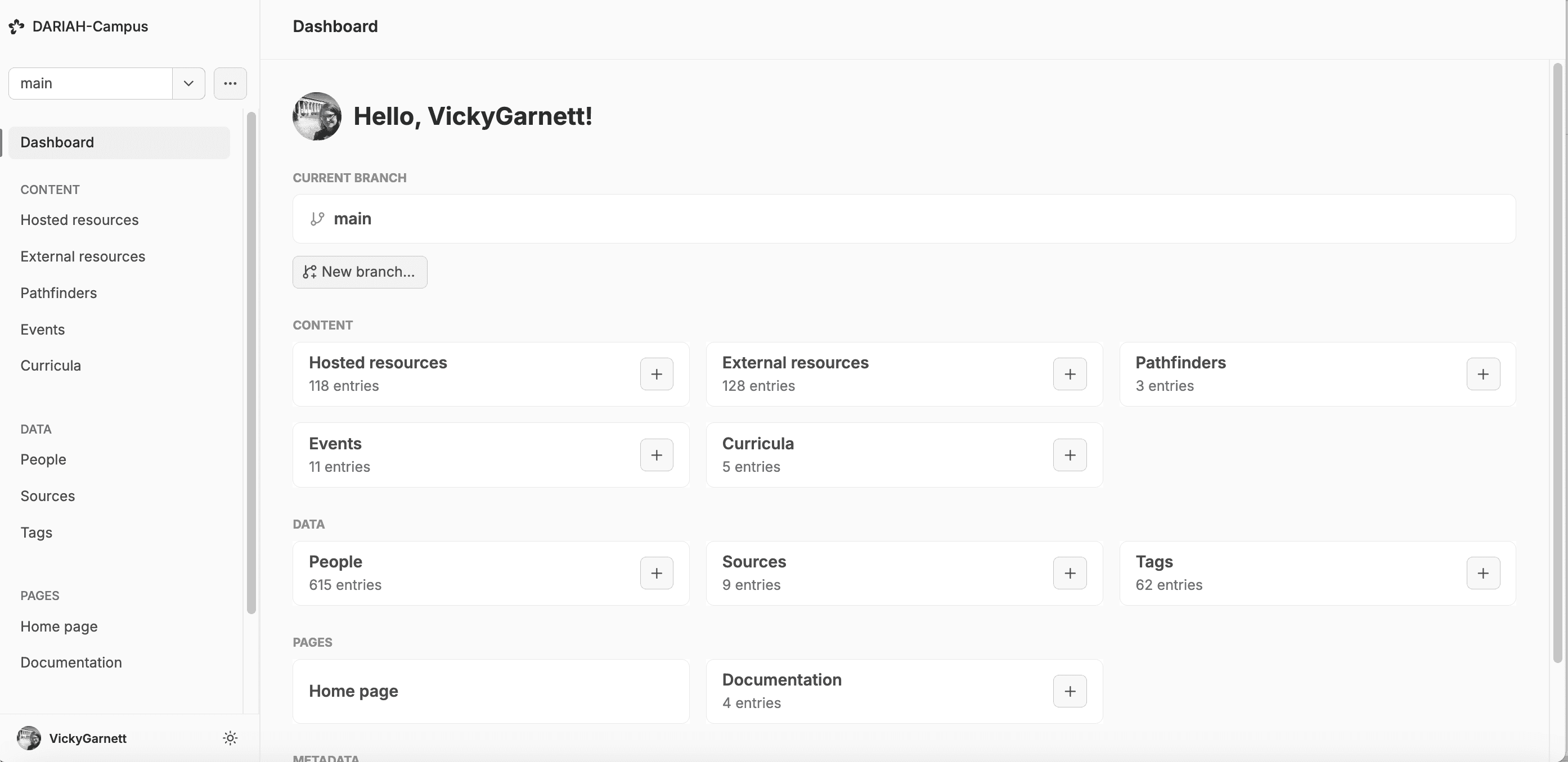
Task: Add new Documentation entry via plus icon
Action: click(x=1070, y=691)
